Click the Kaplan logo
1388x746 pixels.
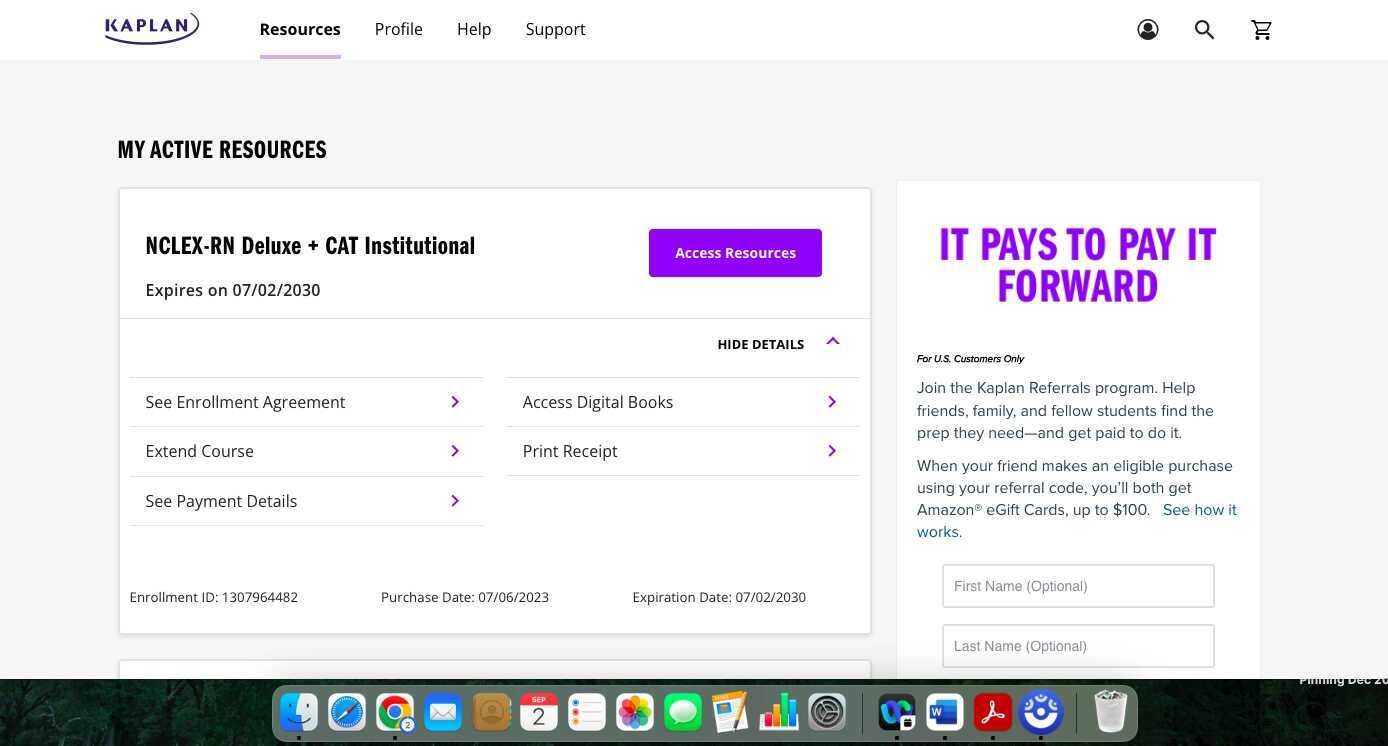(151, 28)
